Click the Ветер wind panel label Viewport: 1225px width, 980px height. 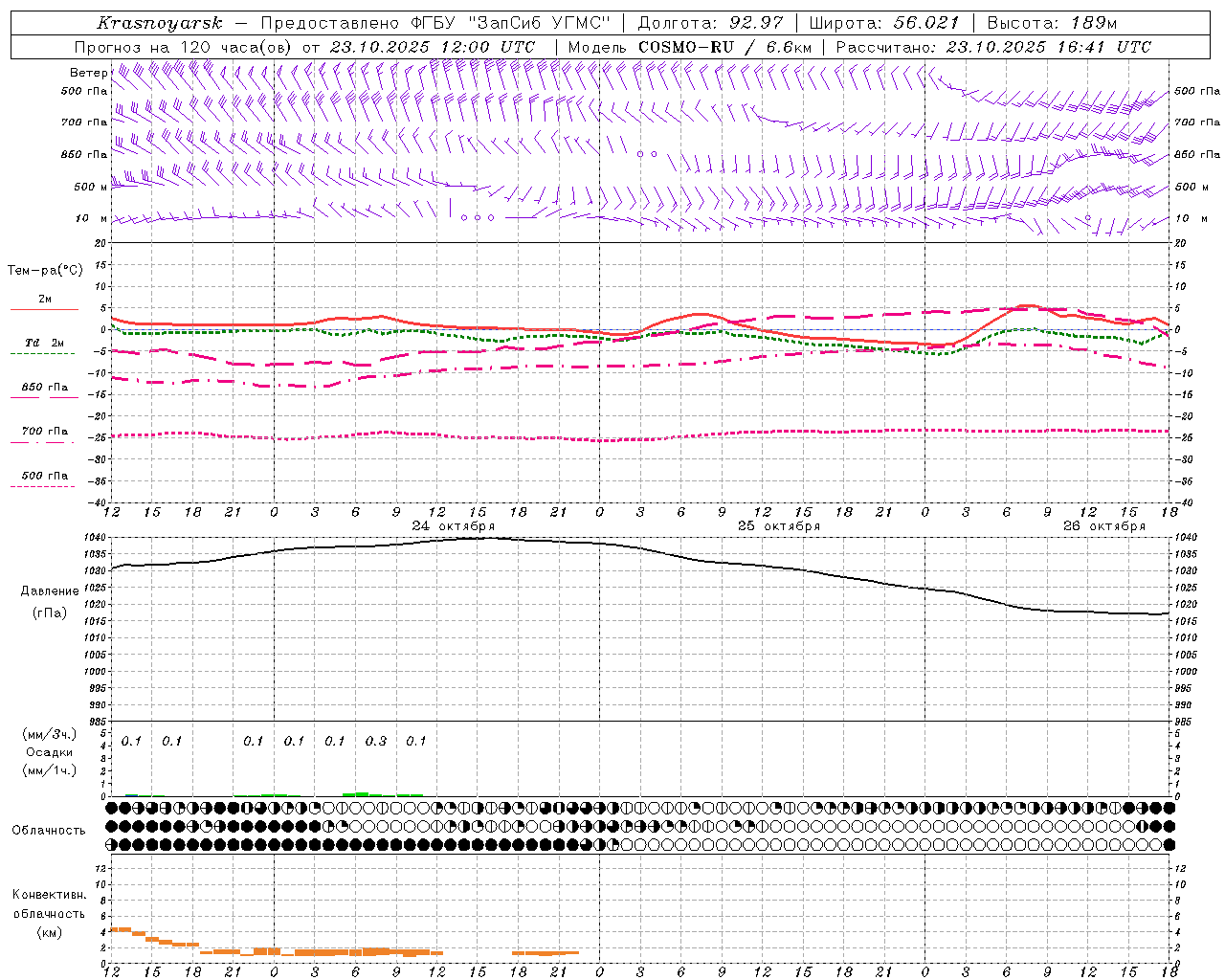pos(88,73)
